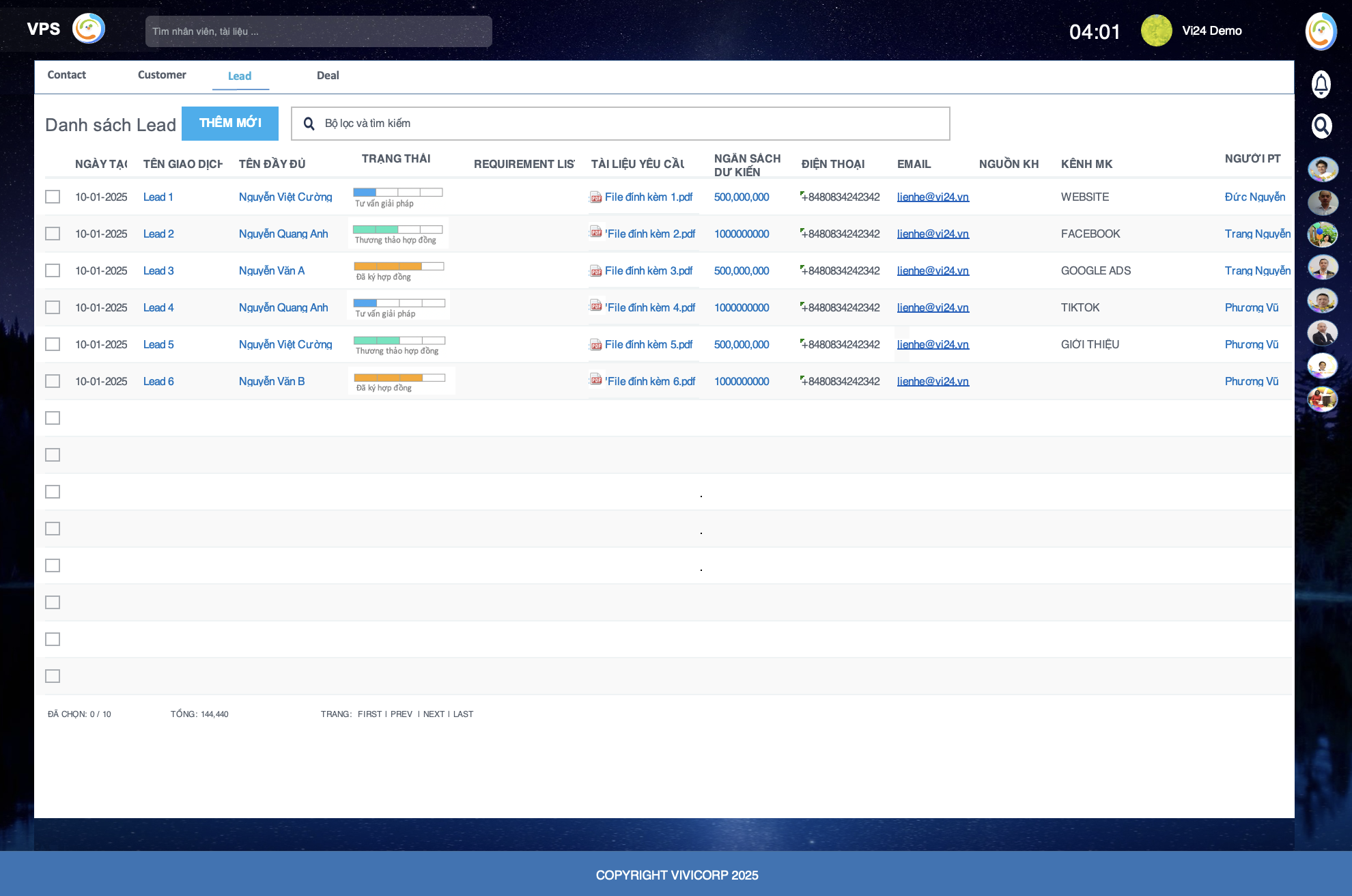Sort by NGÂN SÁCH DỰ KIẾN column header

click(747, 165)
